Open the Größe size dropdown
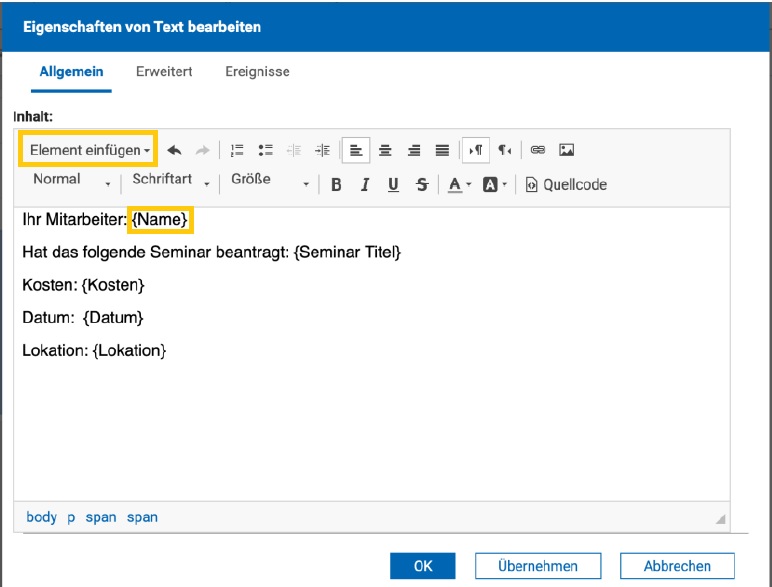Screen dimensions: 772x587 [x=270, y=184]
